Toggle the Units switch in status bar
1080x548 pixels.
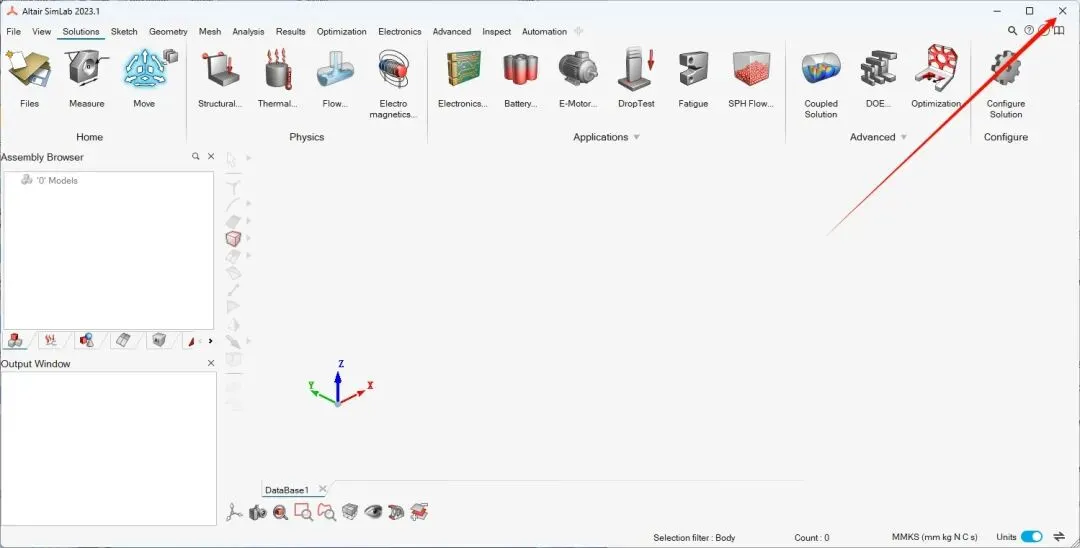point(1031,537)
